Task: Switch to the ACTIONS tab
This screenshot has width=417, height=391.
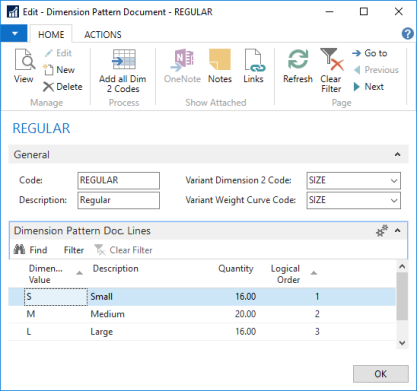Action: (103, 35)
